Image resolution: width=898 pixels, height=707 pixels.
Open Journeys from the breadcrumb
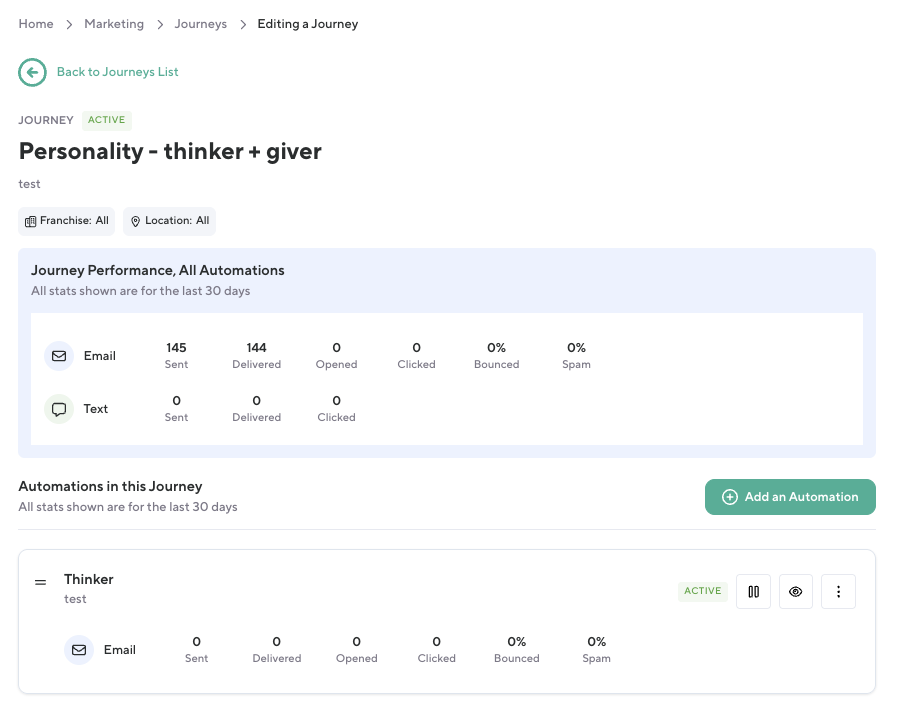(x=200, y=24)
